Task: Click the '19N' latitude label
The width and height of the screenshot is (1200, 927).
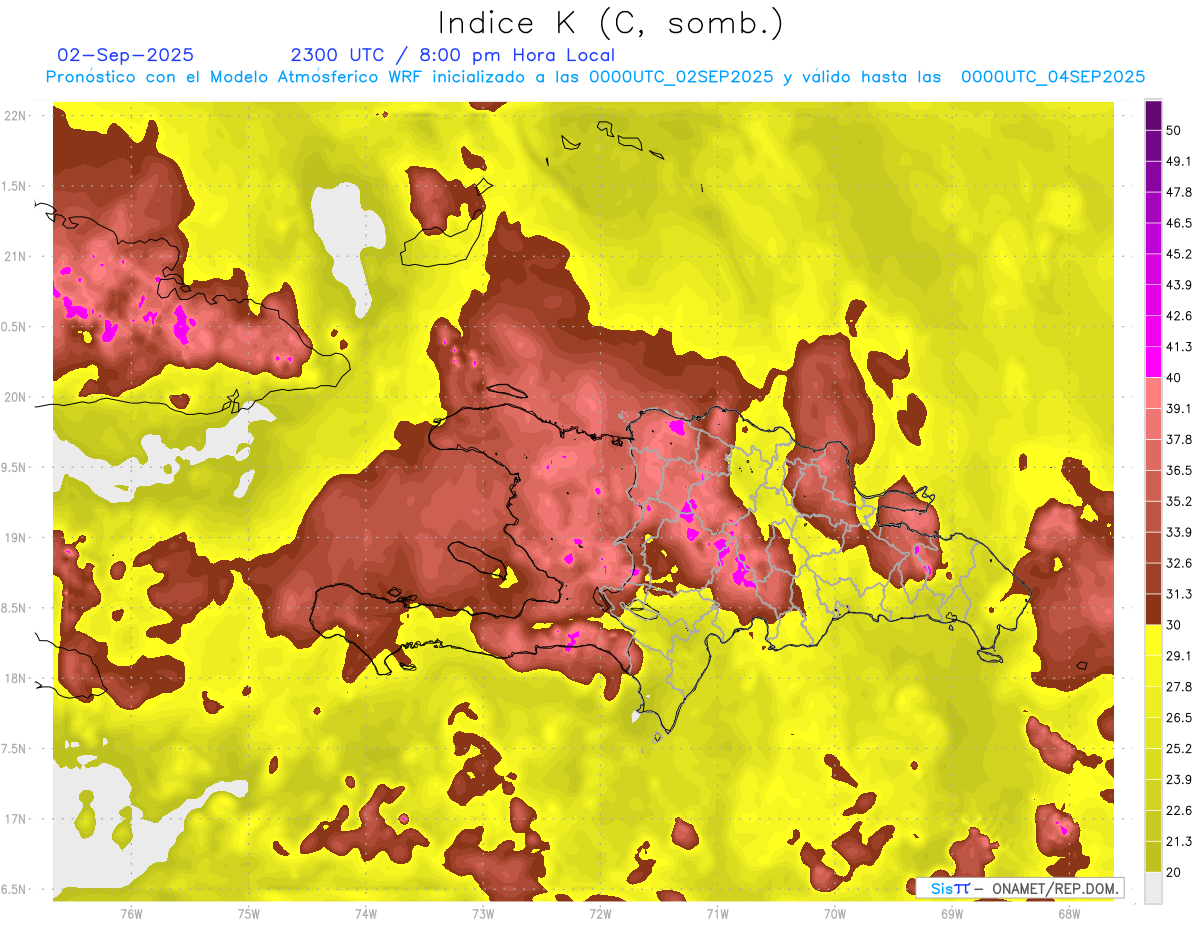Action: 16,538
